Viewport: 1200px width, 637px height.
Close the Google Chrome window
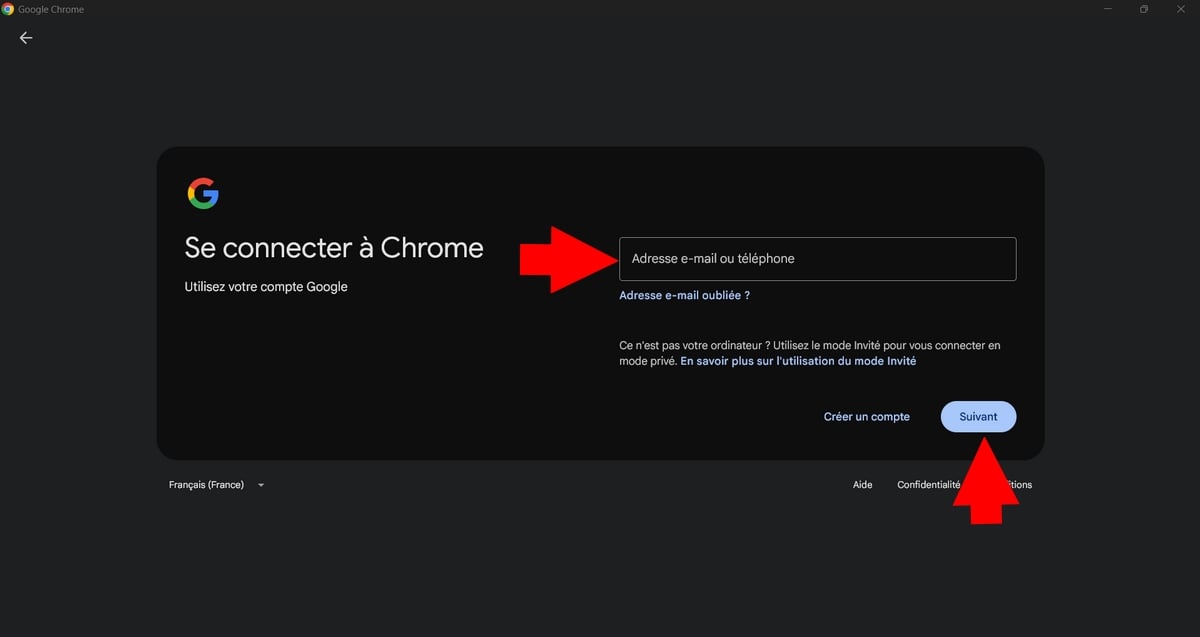click(1180, 9)
